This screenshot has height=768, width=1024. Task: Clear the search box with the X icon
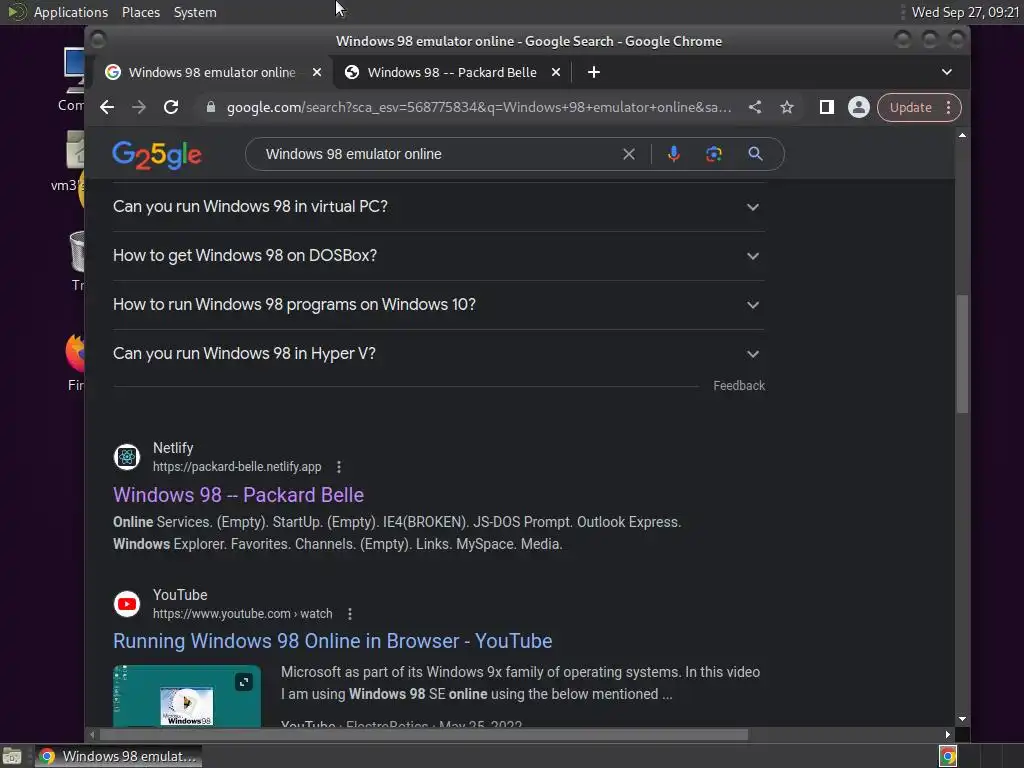629,154
